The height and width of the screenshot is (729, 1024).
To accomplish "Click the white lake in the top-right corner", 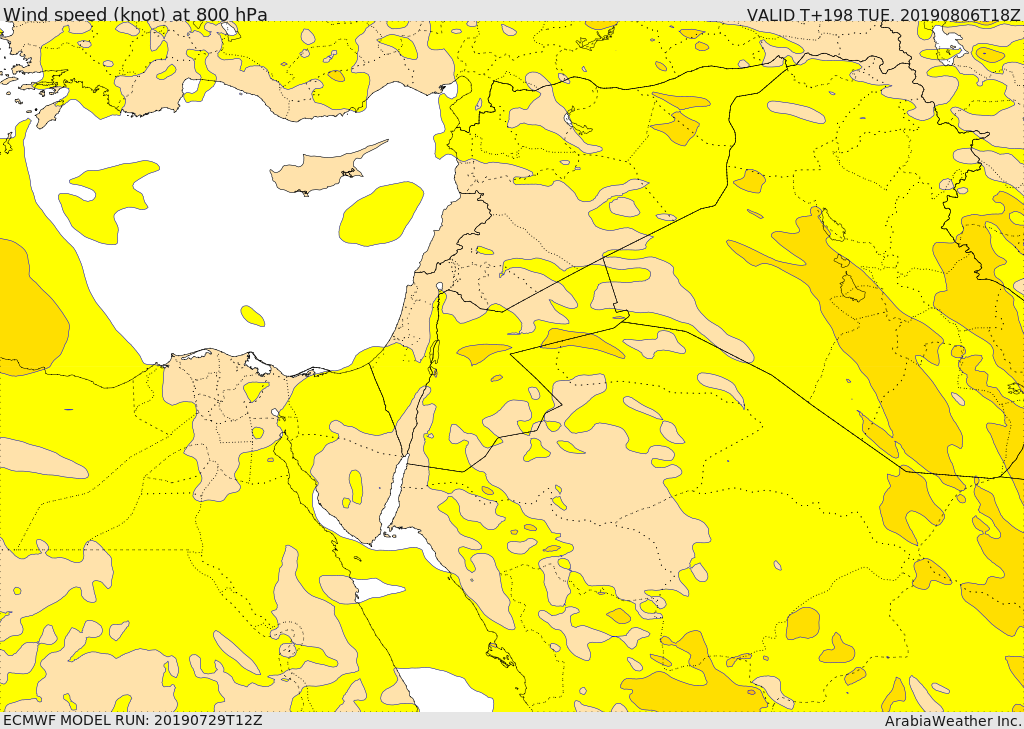I will click(947, 40).
